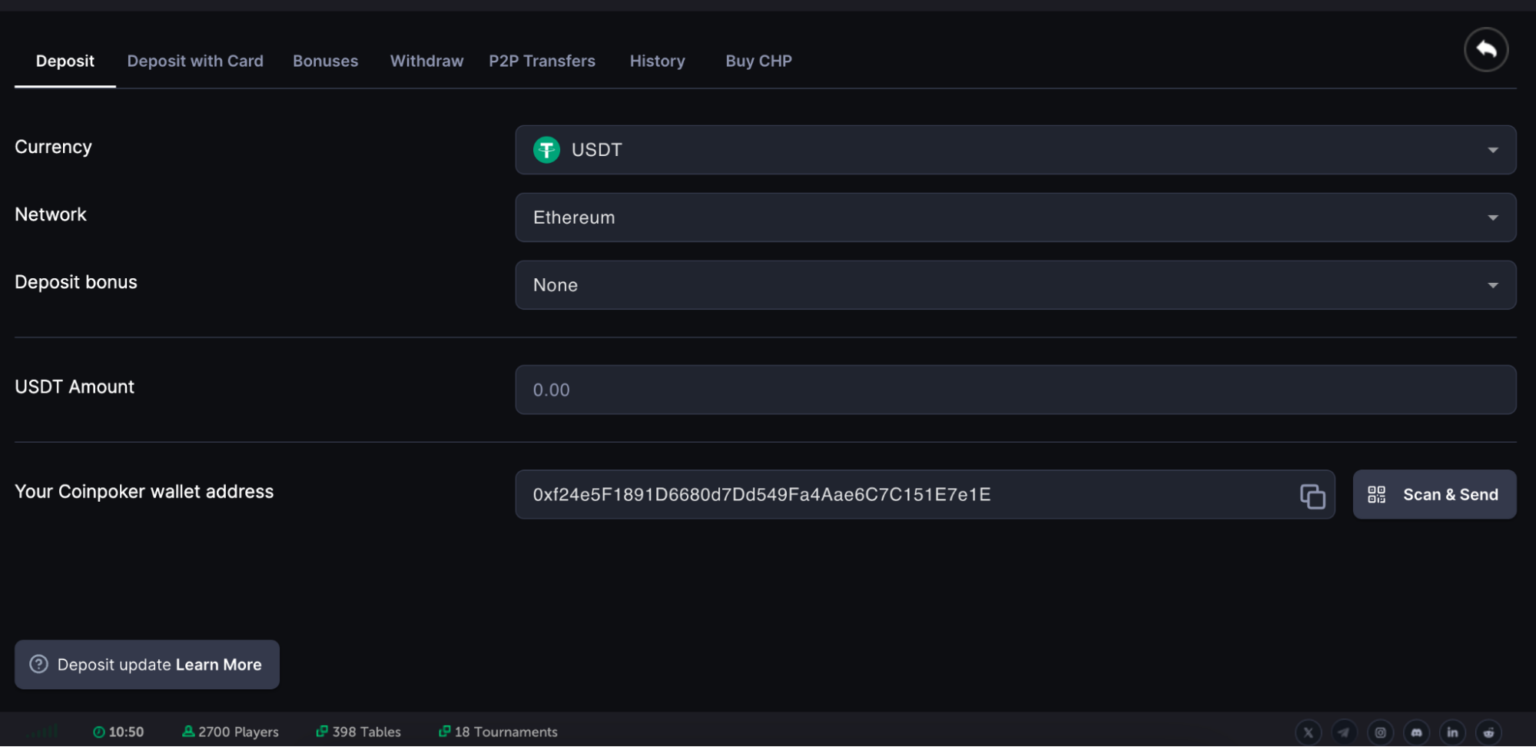Expand the Network dropdown showing Ethereum

pyautogui.click(x=1015, y=217)
